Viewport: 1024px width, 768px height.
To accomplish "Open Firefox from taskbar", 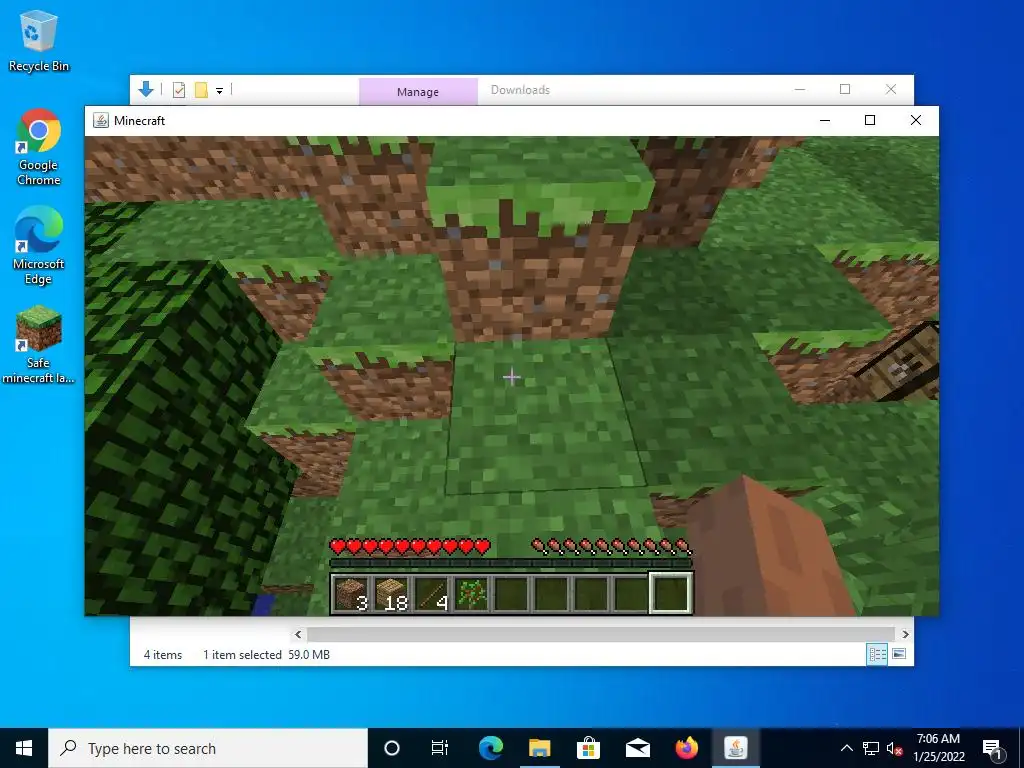I will point(686,748).
